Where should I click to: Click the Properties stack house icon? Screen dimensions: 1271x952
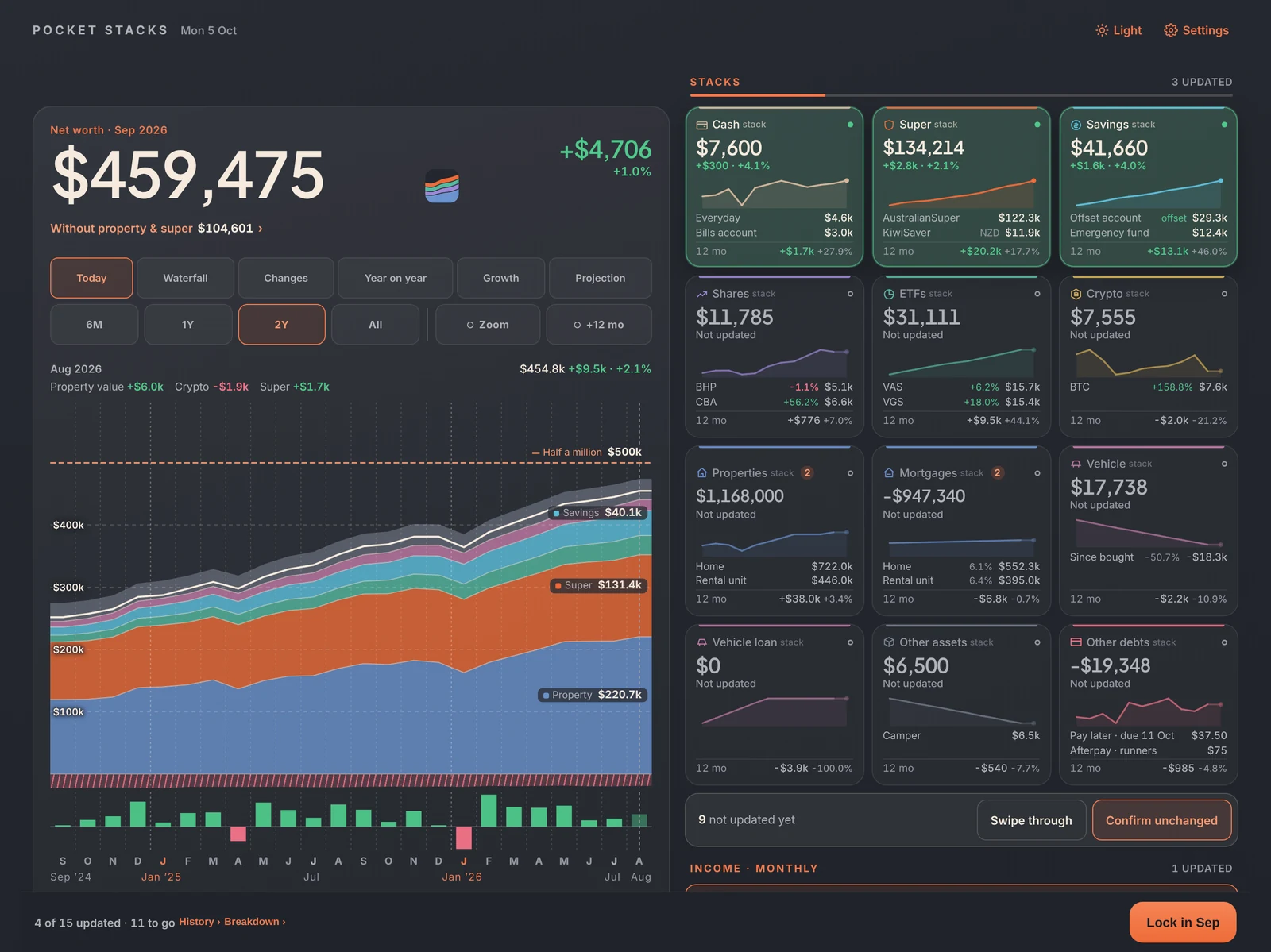[701, 473]
